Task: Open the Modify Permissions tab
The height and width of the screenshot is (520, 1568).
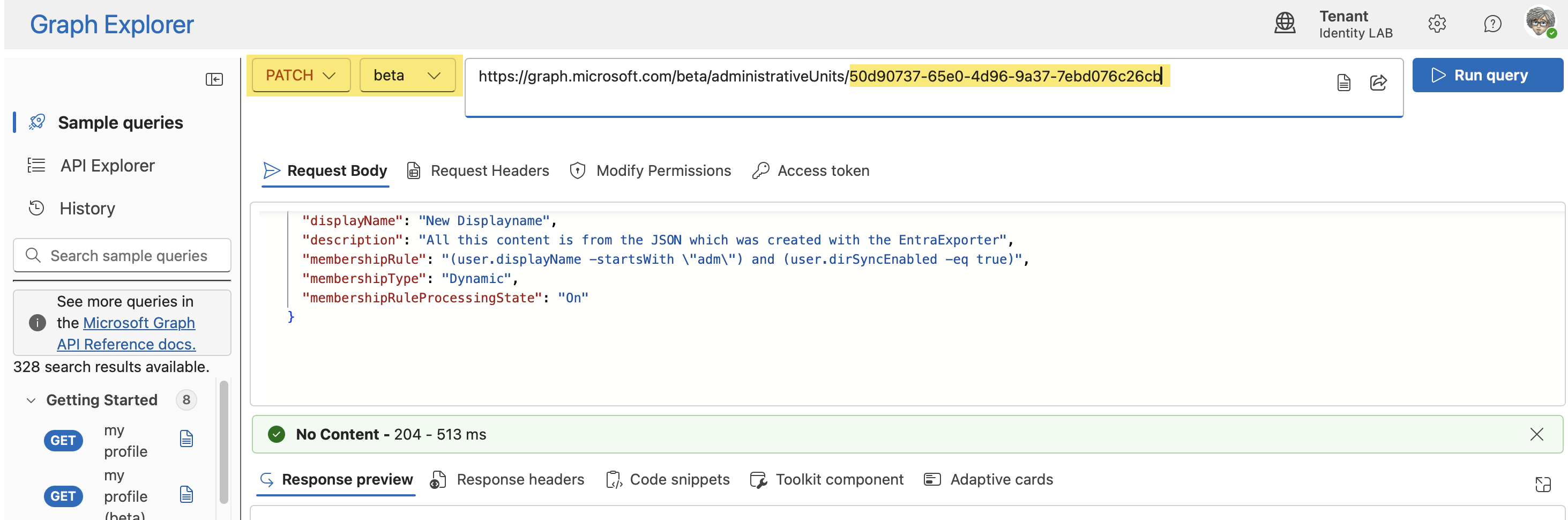Action: [x=650, y=171]
